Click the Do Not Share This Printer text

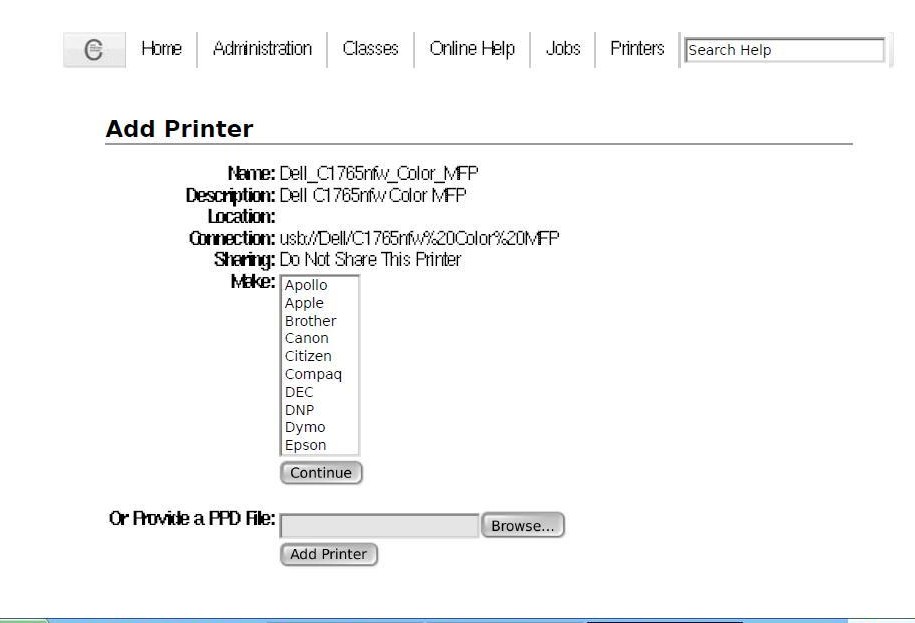pyautogui.click(x=371, y=260)
